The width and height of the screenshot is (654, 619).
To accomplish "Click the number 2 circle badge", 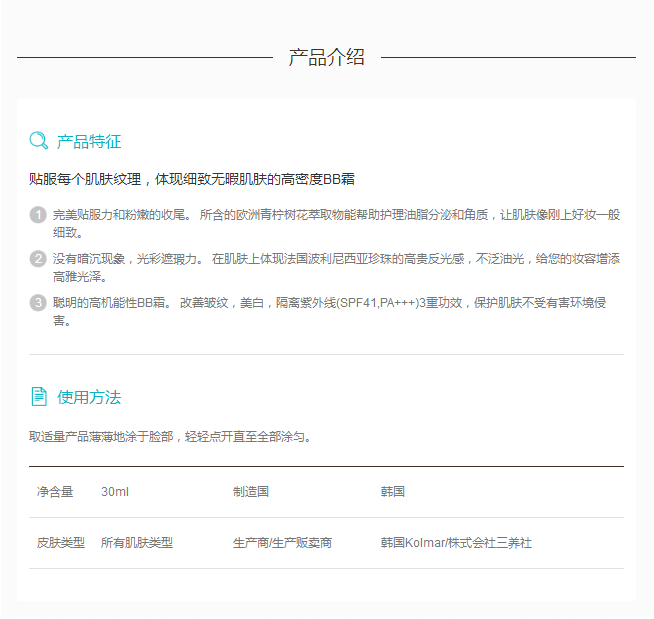I will click(38, 259).
